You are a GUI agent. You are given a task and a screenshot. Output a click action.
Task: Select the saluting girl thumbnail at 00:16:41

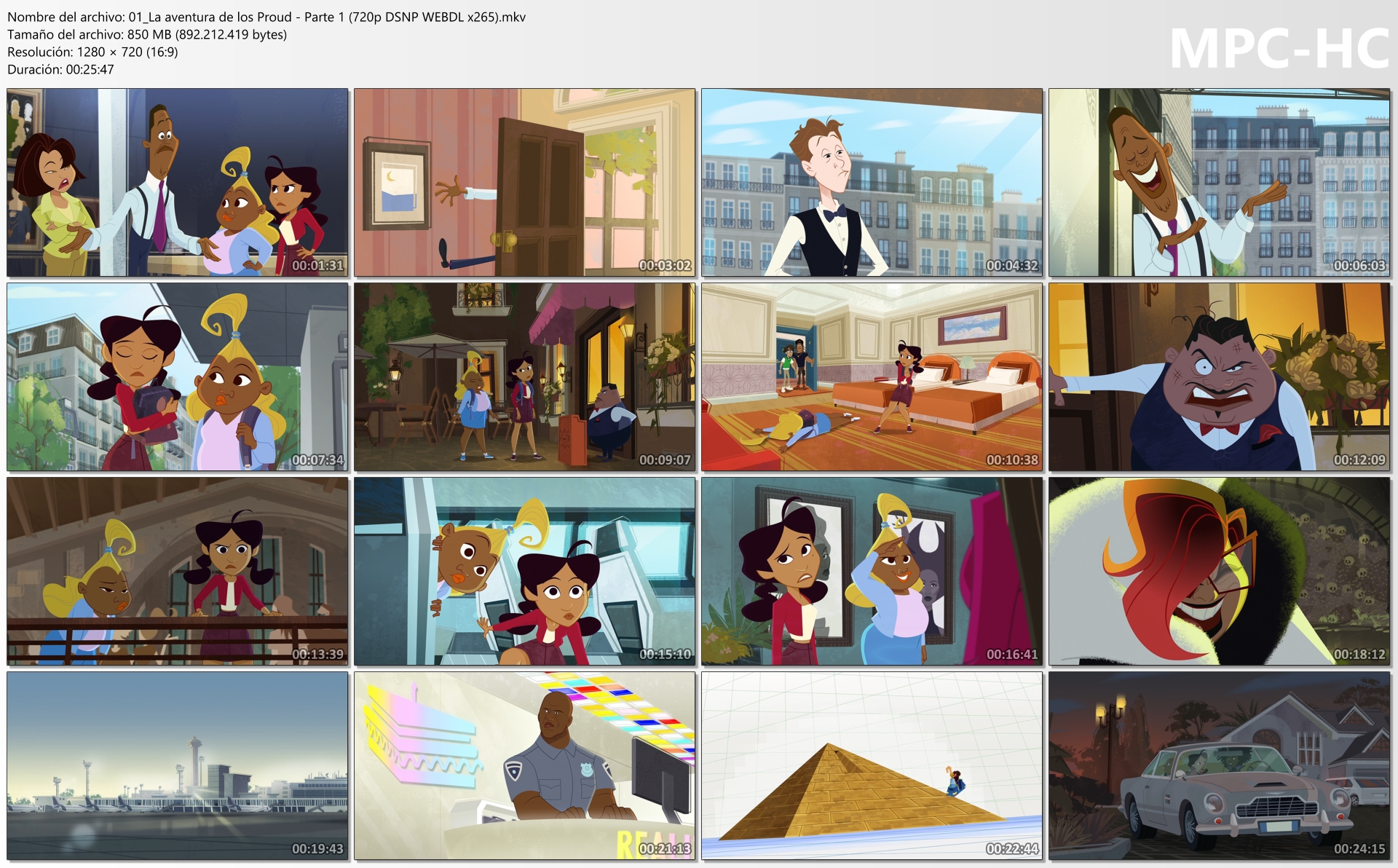872,572
